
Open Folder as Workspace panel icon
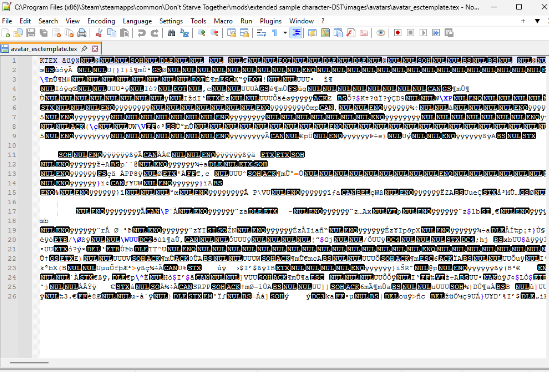coord(363,33)
